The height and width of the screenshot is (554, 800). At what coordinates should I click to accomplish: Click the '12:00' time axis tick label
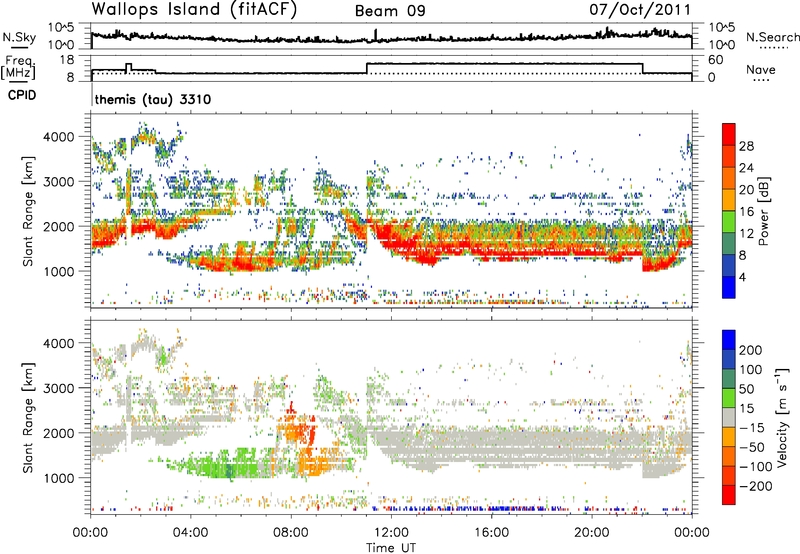[391, 533]
